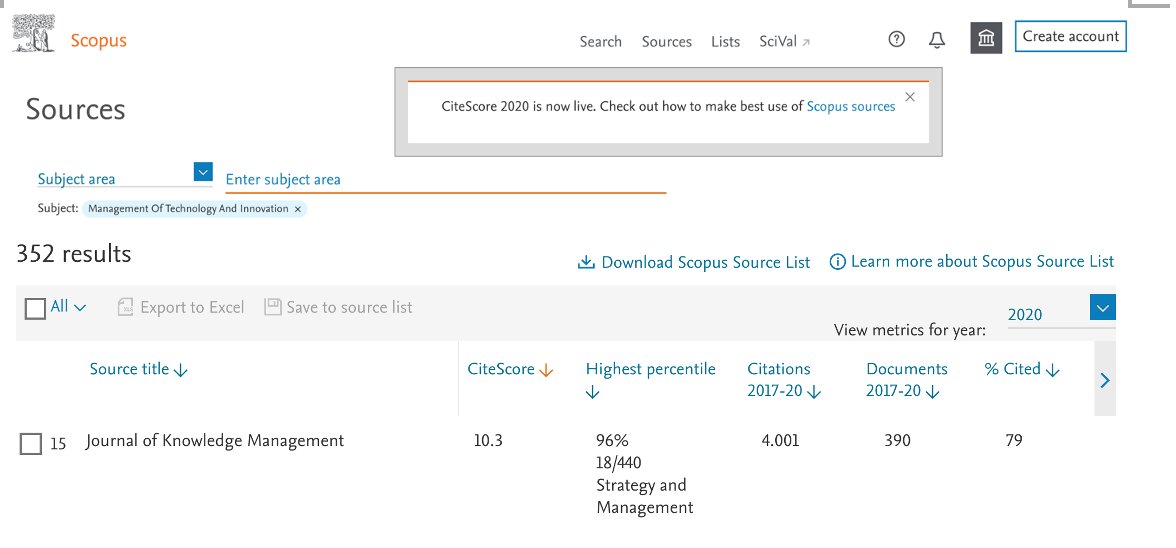This screenshot has height=548, width=1176.
Task: Click the Sources page heading
Action: [x=76, y=109]
